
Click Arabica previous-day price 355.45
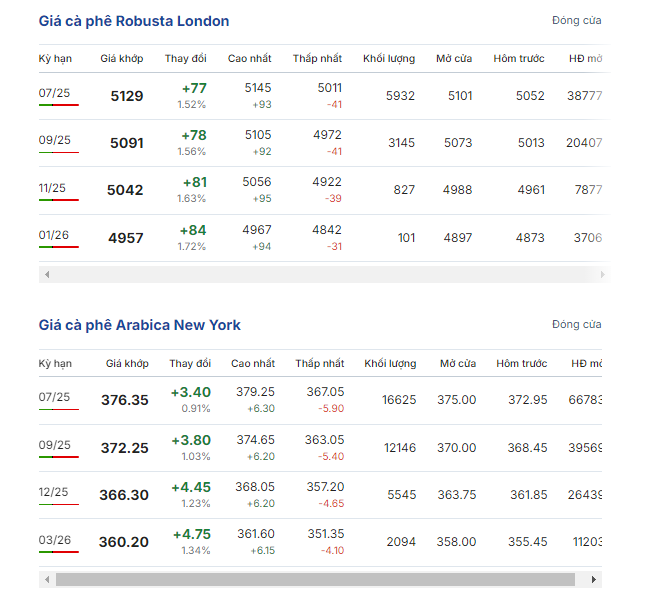(528, 542)
